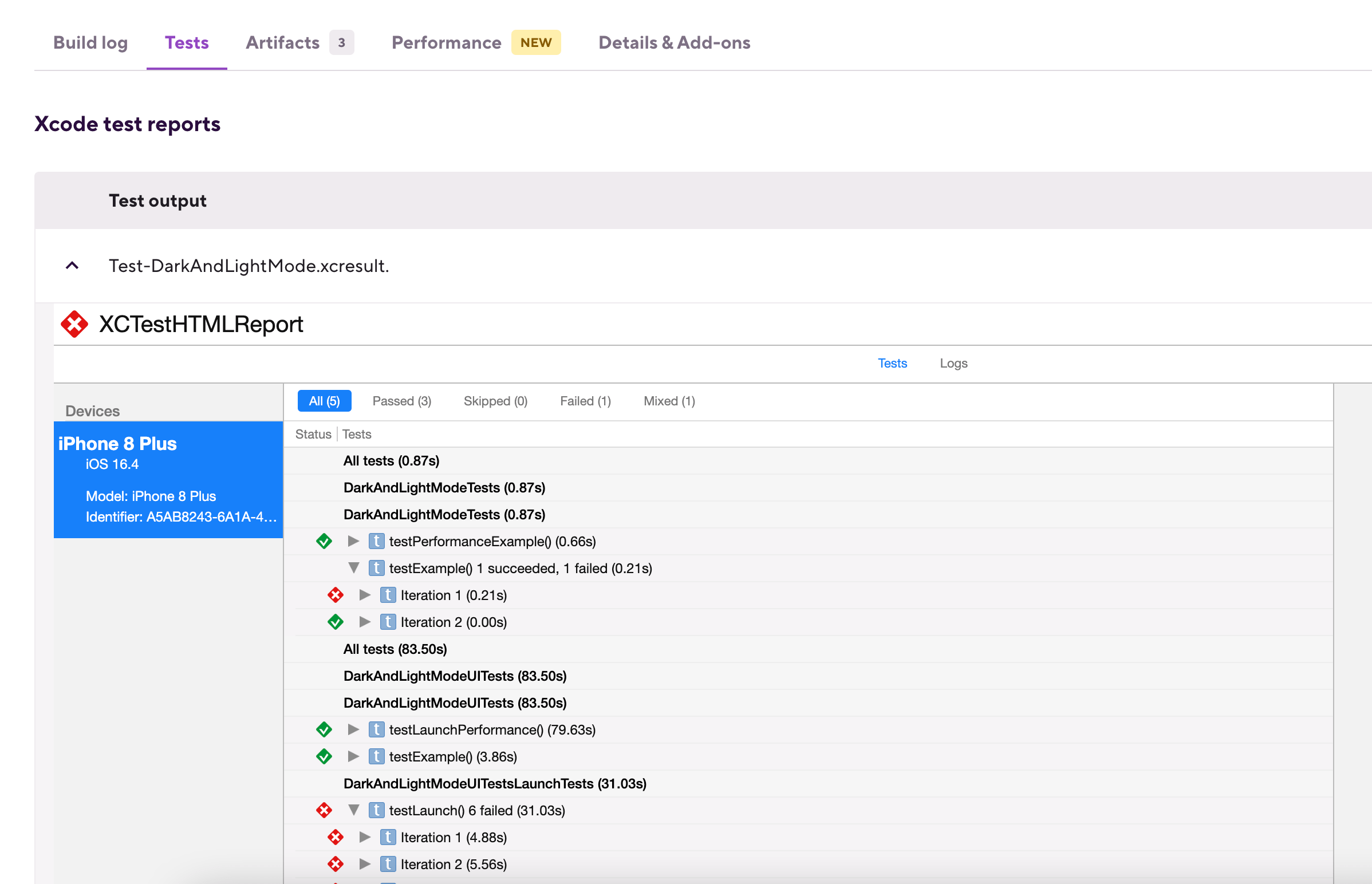
Task: Click green passed icon for Iteration 2 (0.00s)
Action: pos(335,622)
